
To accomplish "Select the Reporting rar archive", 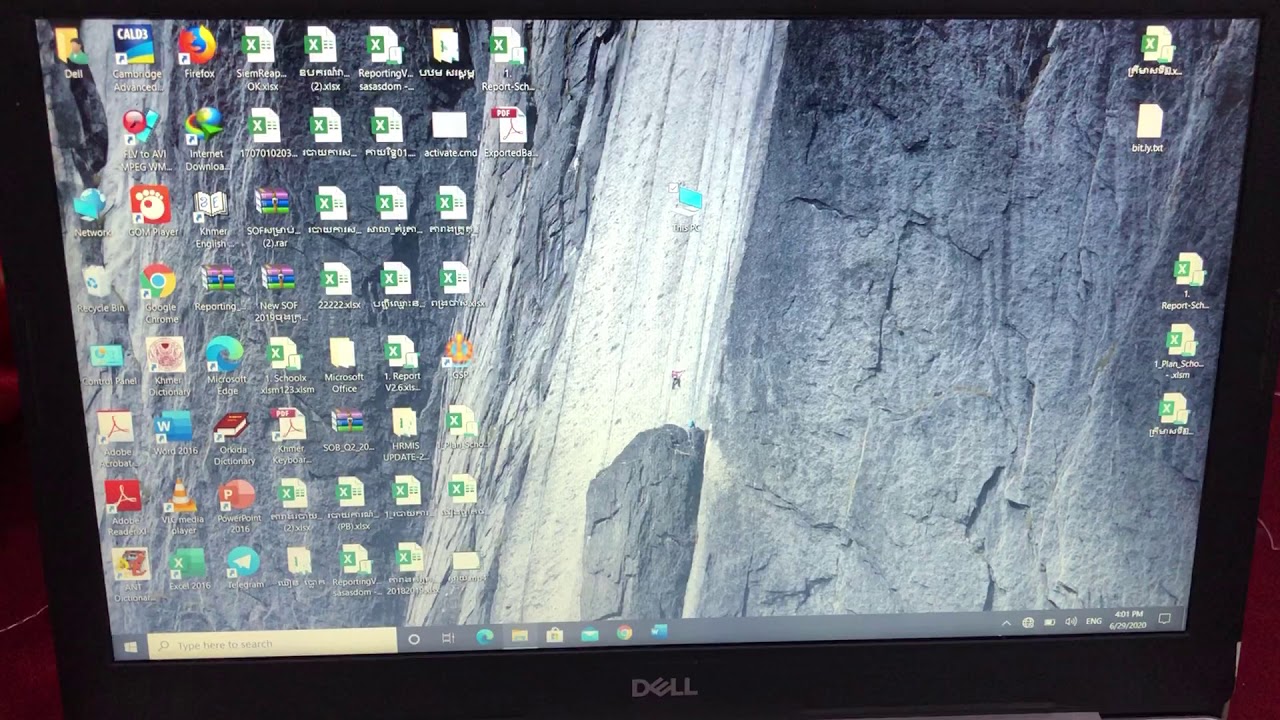I will pos(217,287).
